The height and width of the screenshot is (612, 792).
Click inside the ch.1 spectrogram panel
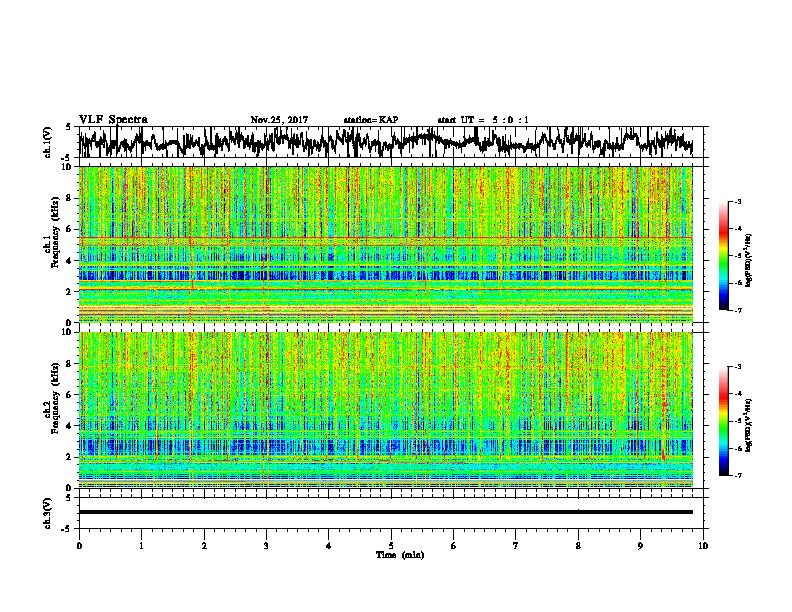pyautogui.click(x=386, y=244)
